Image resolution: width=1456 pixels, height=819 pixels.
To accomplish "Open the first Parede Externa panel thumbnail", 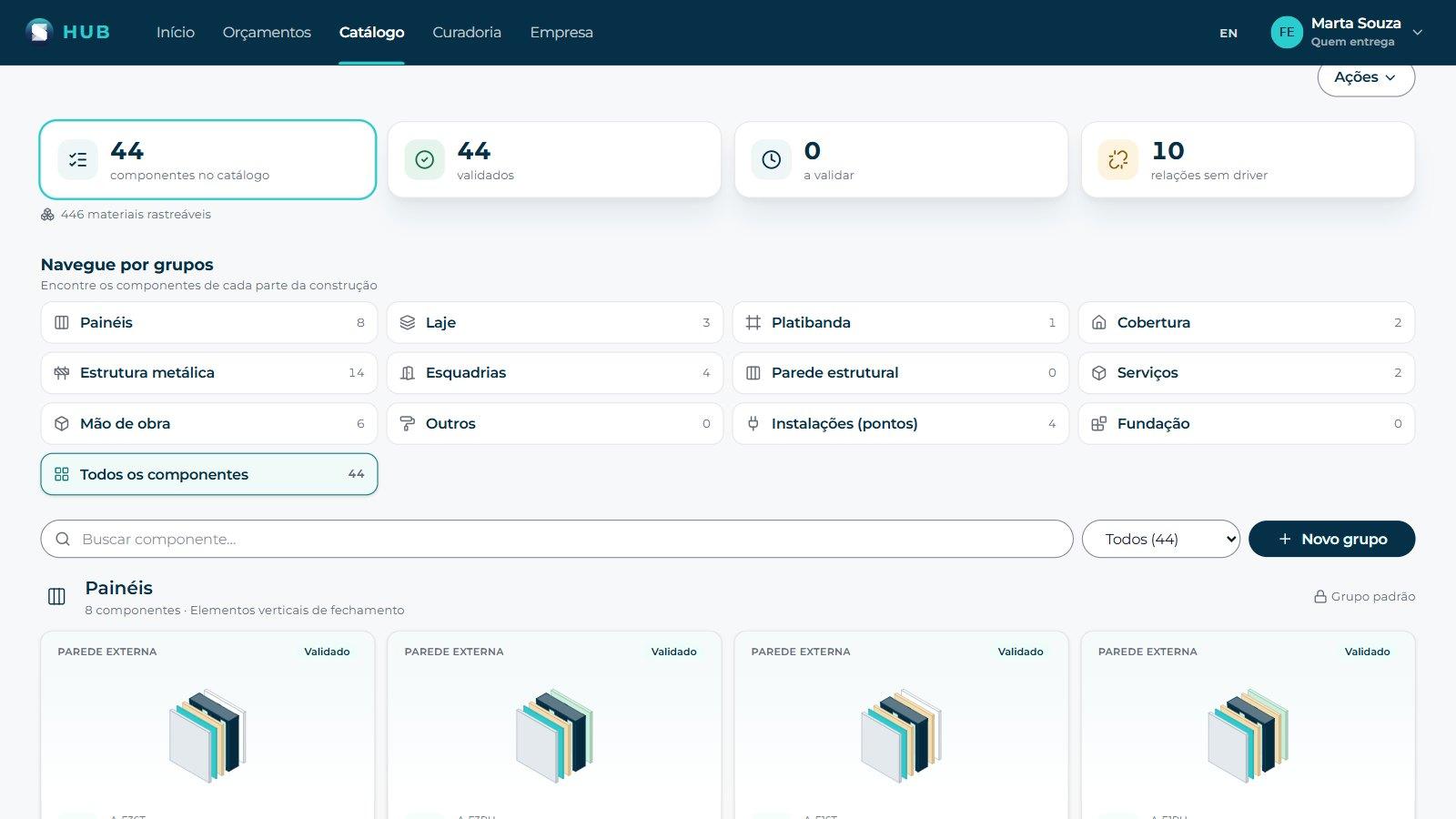I will (x=207, y=735).
